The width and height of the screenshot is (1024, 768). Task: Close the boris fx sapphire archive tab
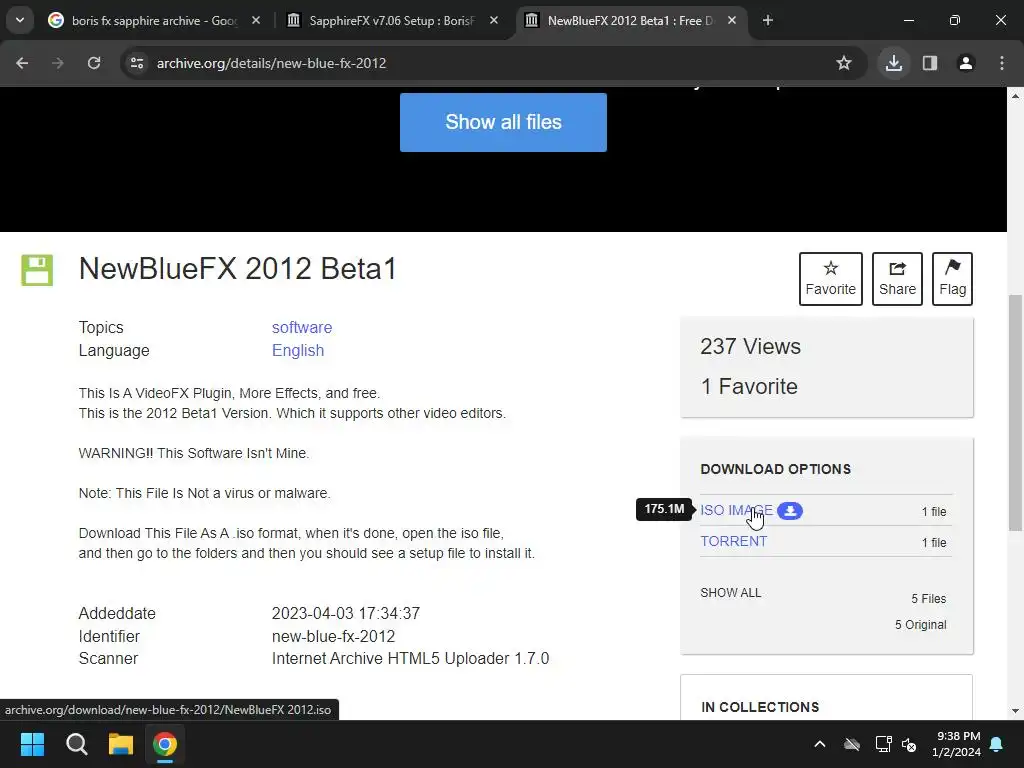[256, 20]
